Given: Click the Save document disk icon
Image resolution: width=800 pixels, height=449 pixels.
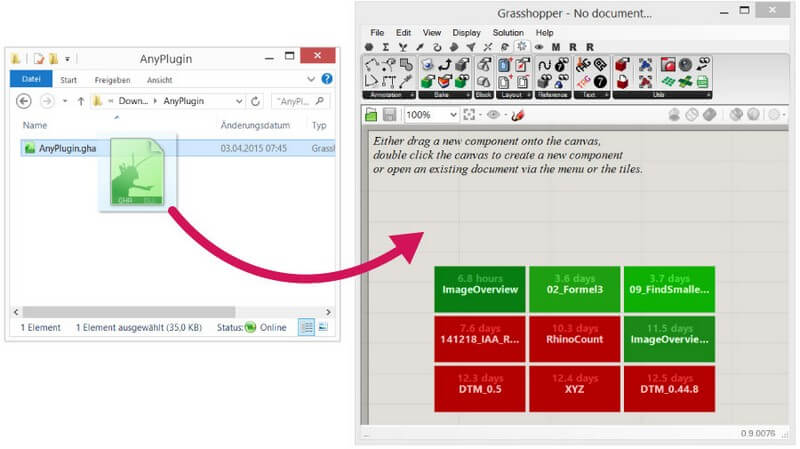Looking at the screenshot, I should point(389,115).
